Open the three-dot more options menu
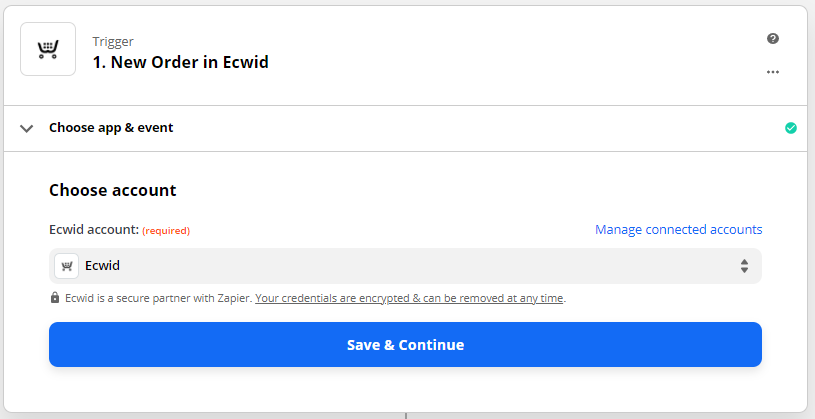Screen dimensions: 815x419 point(773,72)
